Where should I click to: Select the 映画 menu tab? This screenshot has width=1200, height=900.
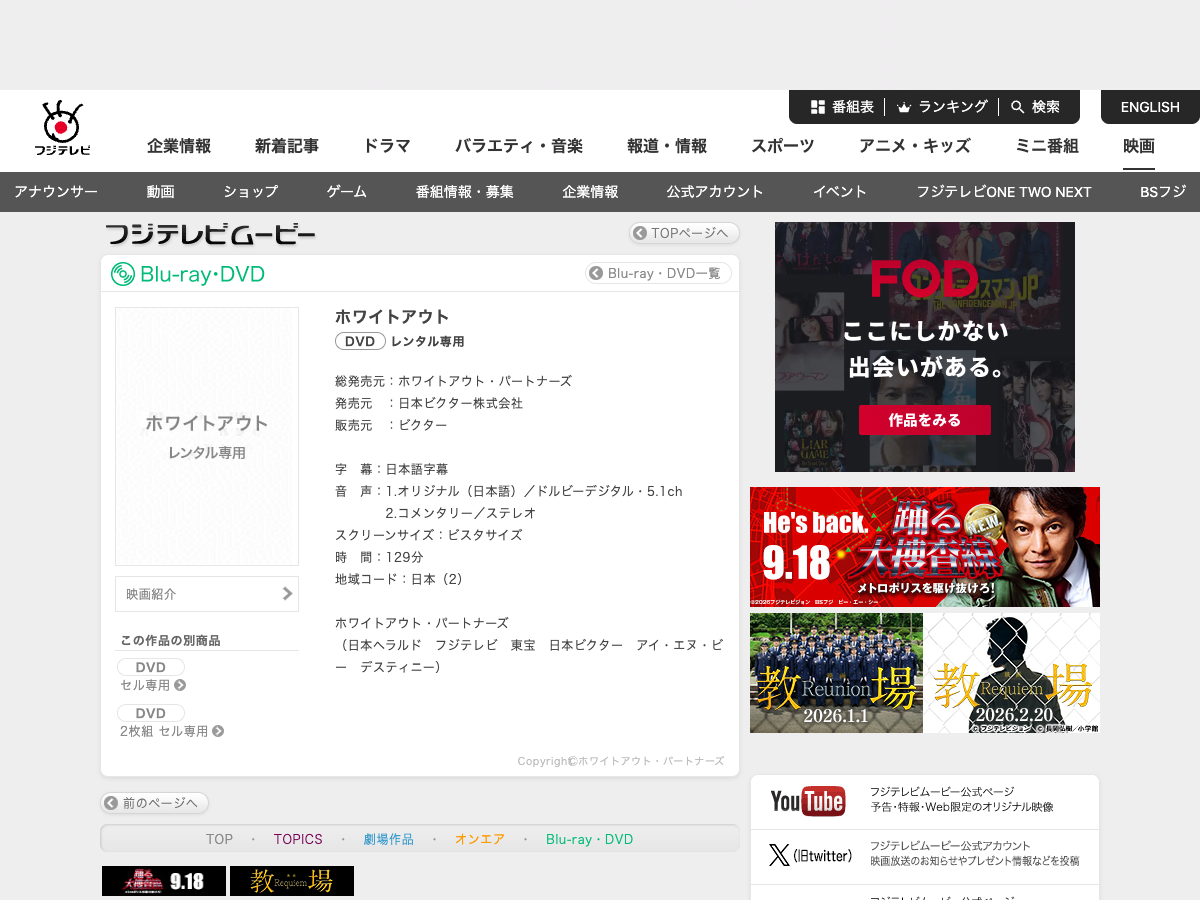[1139, 146]
